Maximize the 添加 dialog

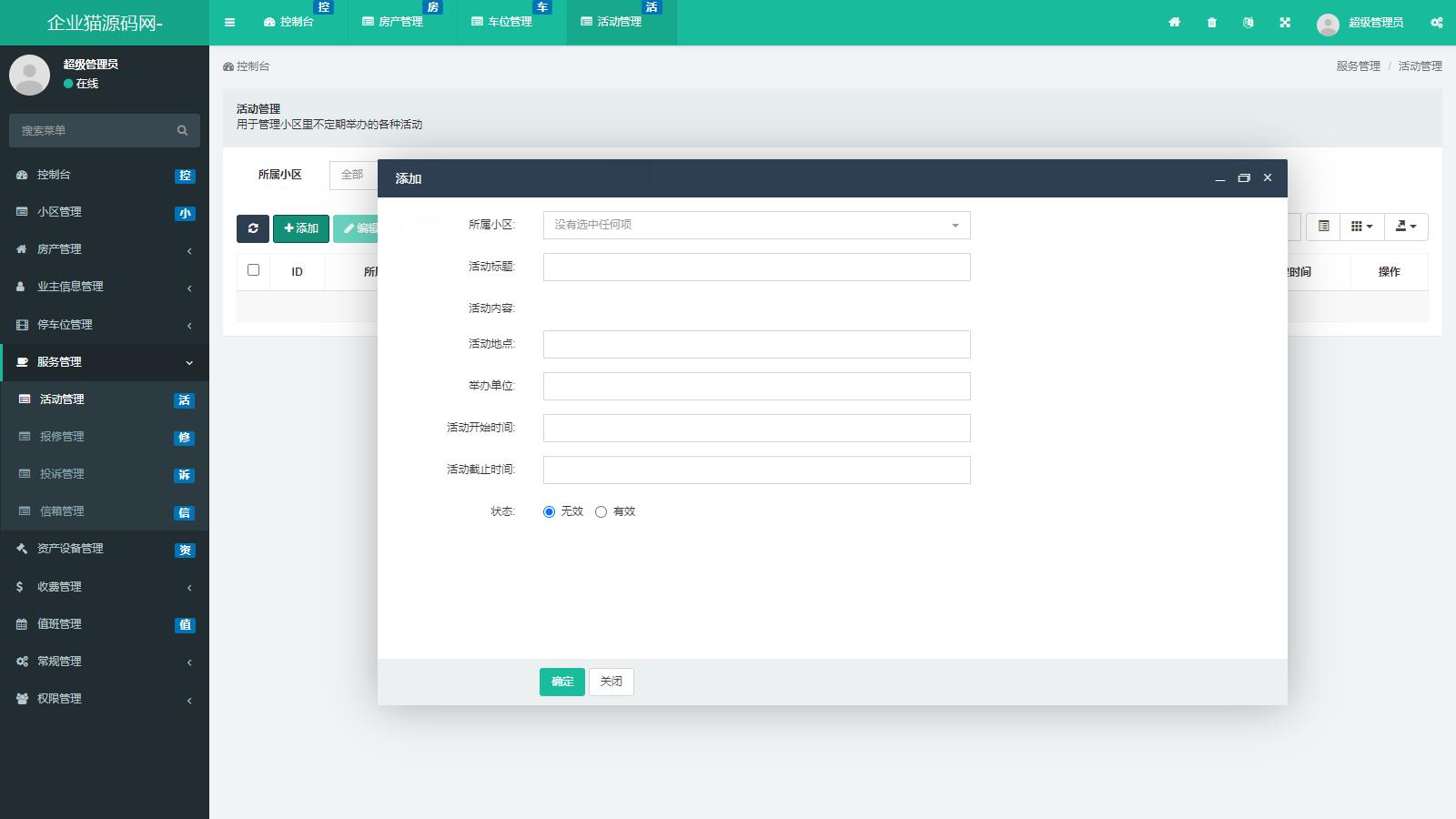[x=1244, y=178]
